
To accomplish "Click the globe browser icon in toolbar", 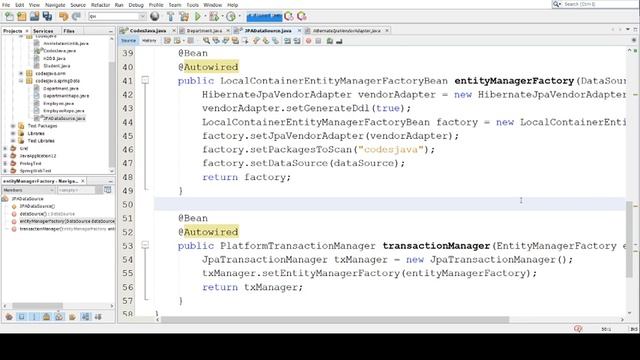I will (155, 16).
